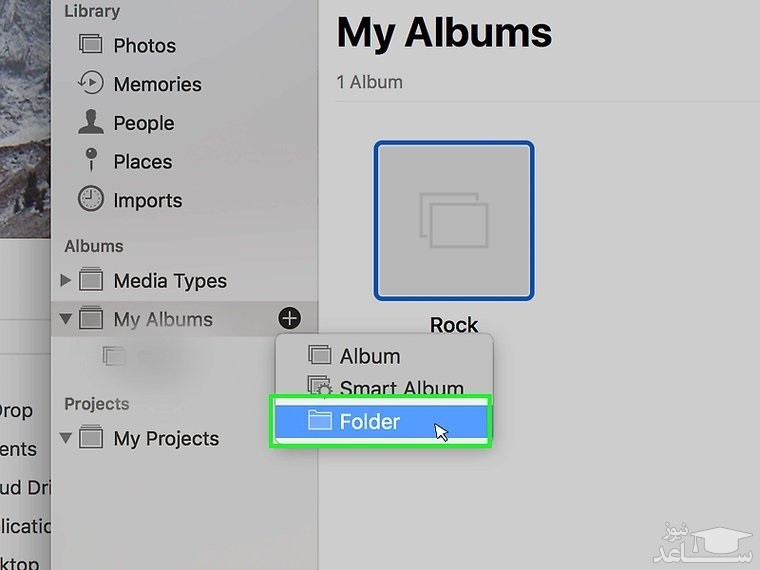Screen dimensions: 760x570
Task: Collapse the My Projects disclosure triangle
Action: point(66,438)
